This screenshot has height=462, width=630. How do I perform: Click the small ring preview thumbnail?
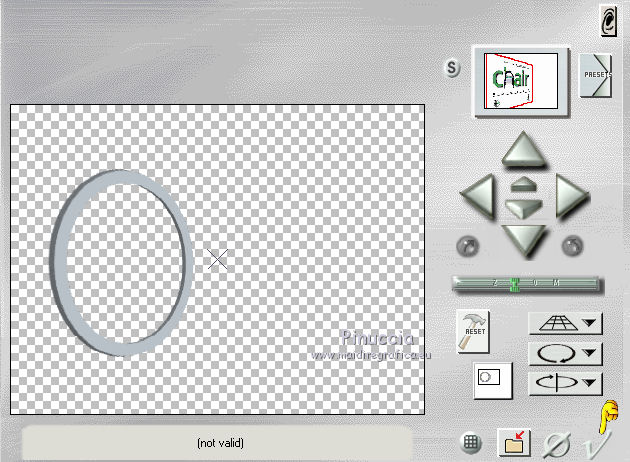[x=493, y=380]
